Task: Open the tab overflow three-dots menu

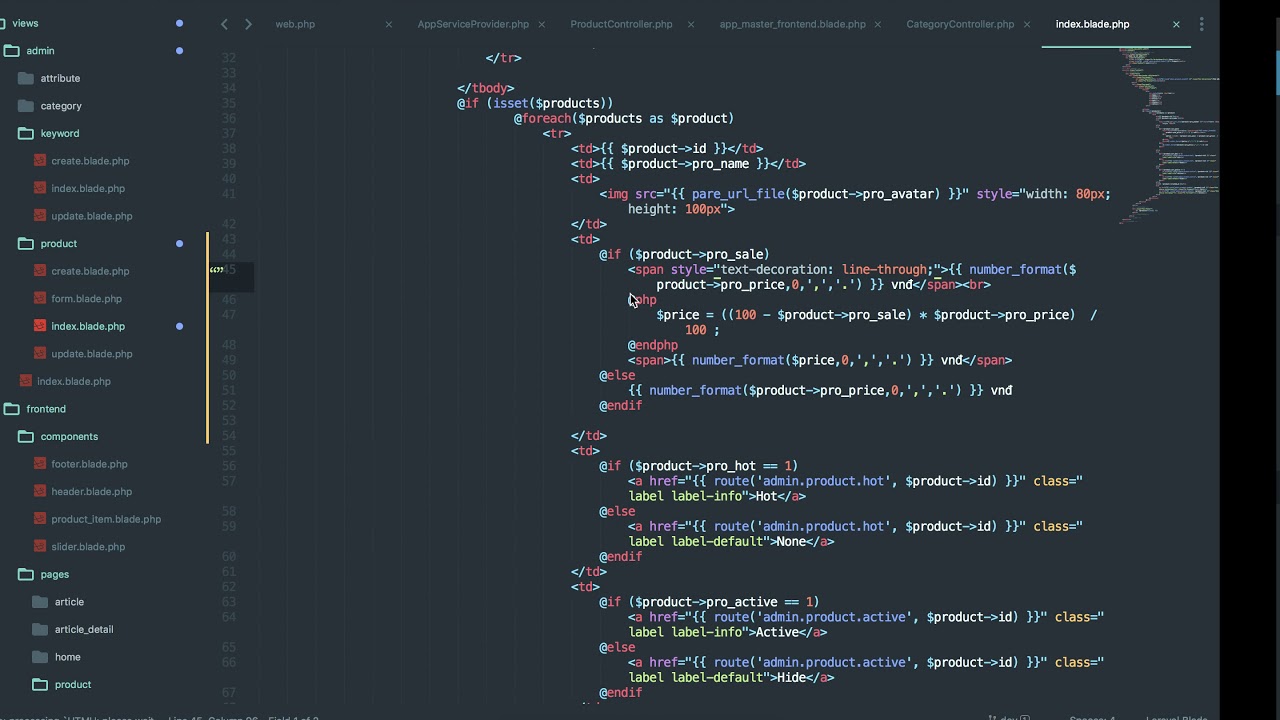Action: point(1201,24)
